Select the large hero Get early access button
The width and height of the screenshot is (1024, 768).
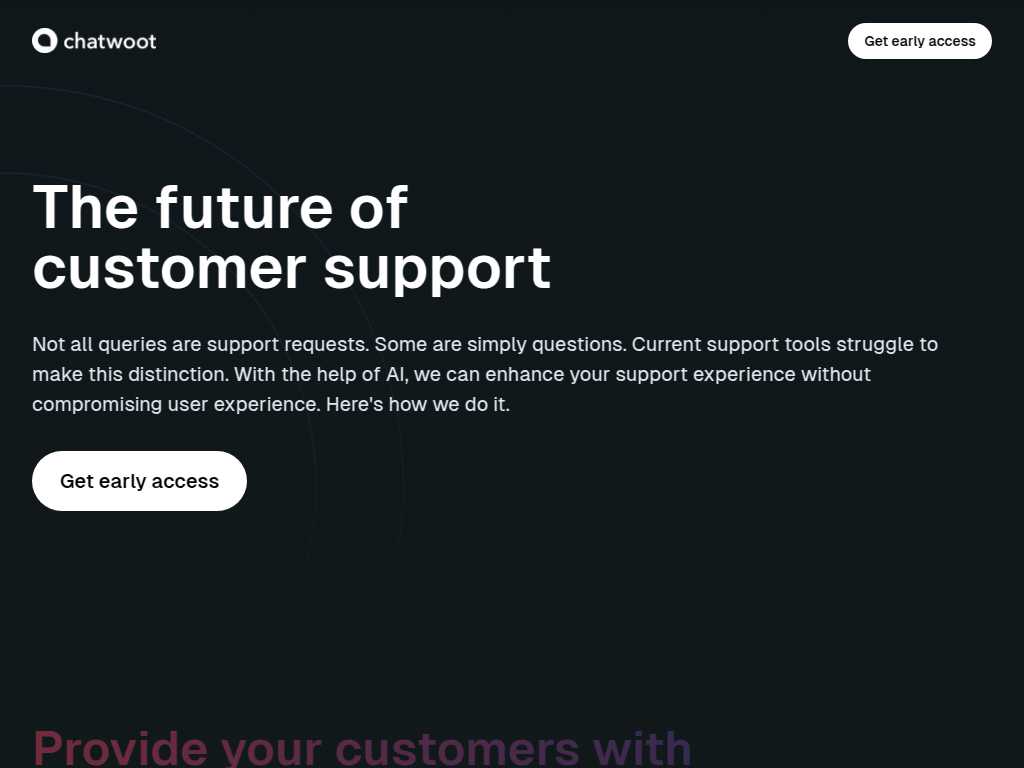point(139,481)
